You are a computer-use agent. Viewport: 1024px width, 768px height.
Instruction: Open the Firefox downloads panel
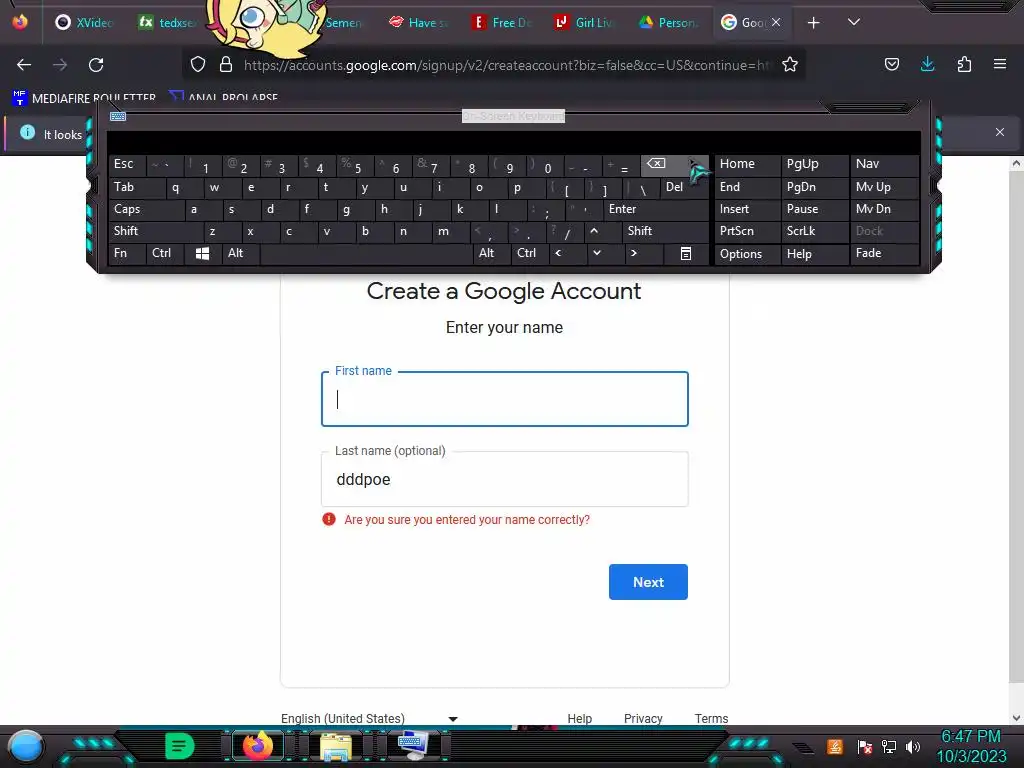coord(927,64)
